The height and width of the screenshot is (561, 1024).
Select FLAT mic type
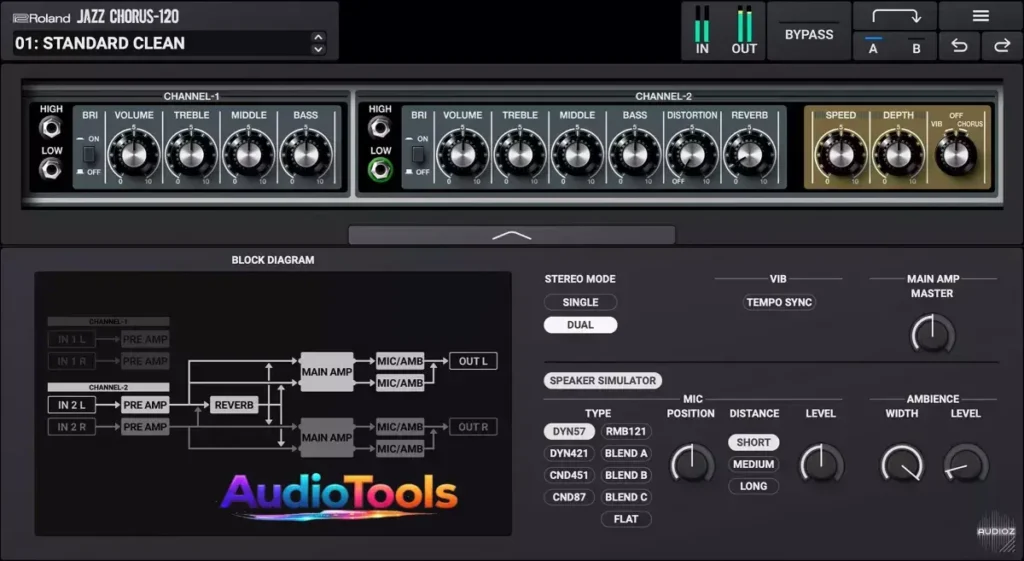click(x=626, y=519)
